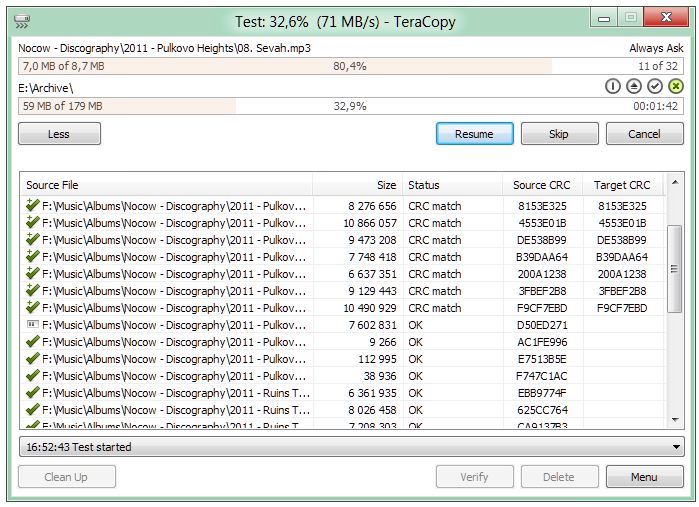Toggle shutdown-when-finished power icon

coord(613,86)
